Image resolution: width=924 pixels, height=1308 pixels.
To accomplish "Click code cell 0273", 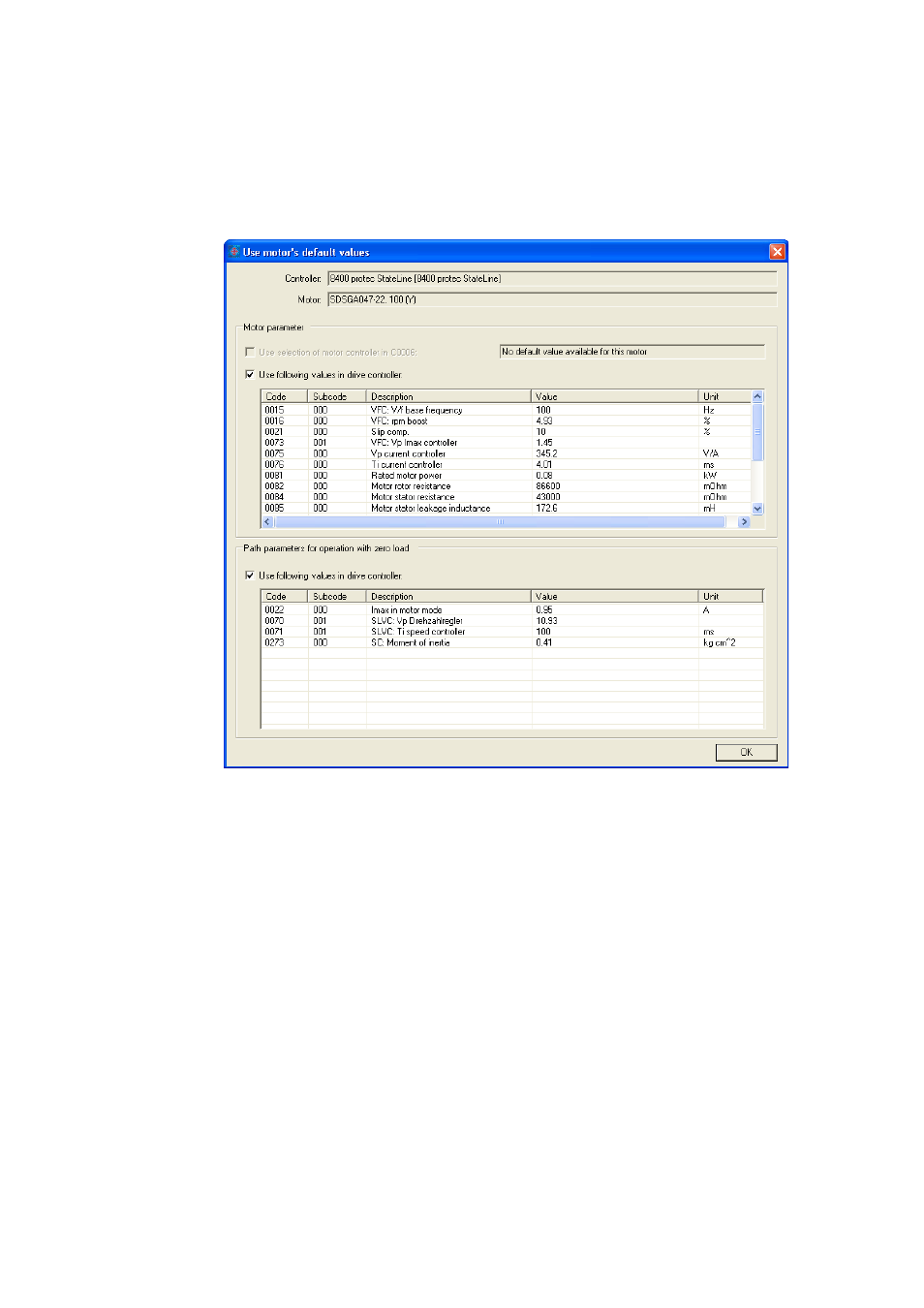I will 274,643.
